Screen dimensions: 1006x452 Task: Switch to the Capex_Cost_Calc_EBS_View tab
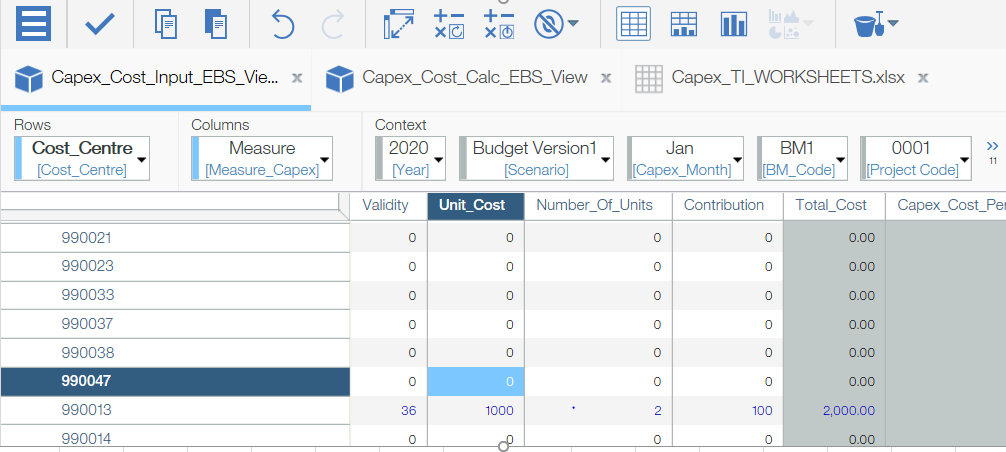(474, 77)
